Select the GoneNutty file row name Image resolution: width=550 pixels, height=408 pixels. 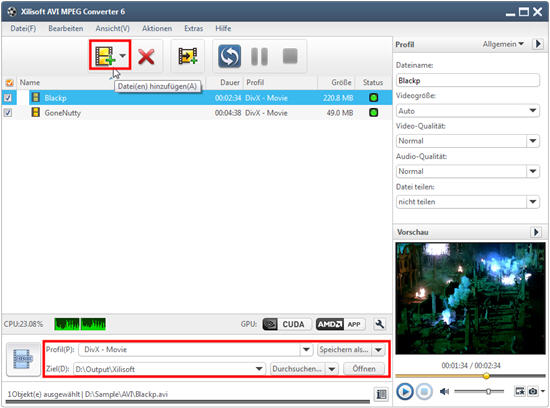point(62,113)
